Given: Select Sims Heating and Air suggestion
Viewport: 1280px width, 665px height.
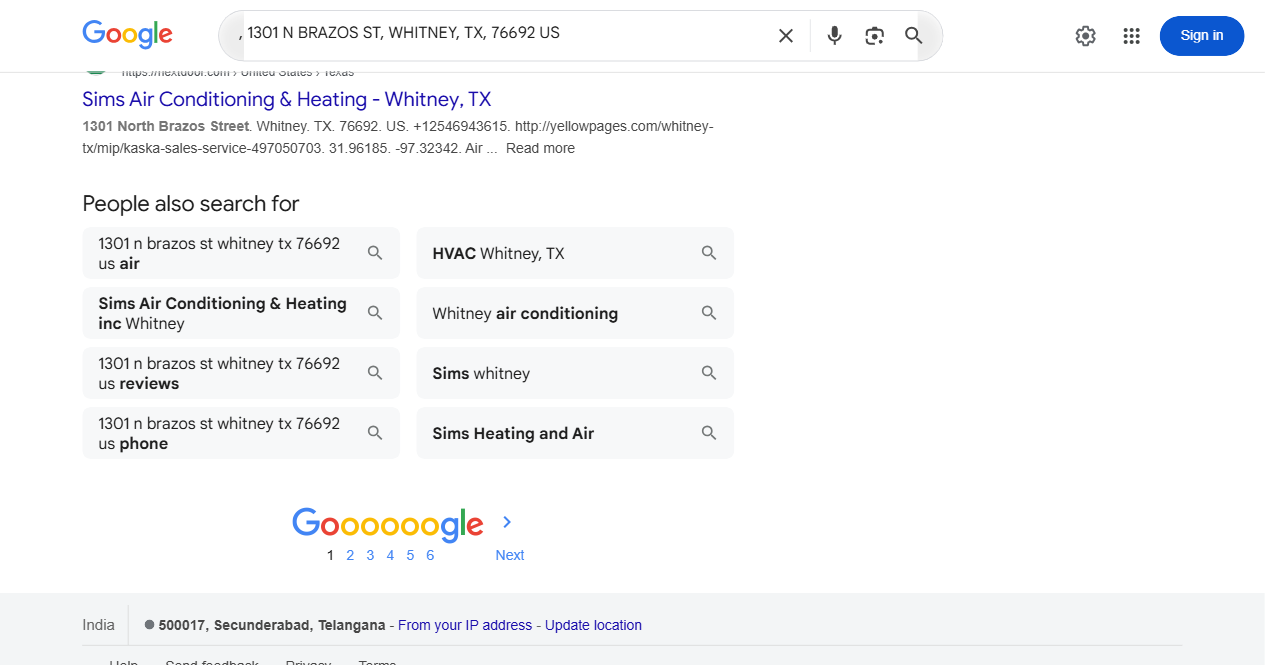Looking at the screenshot, I should coord(575,433).
